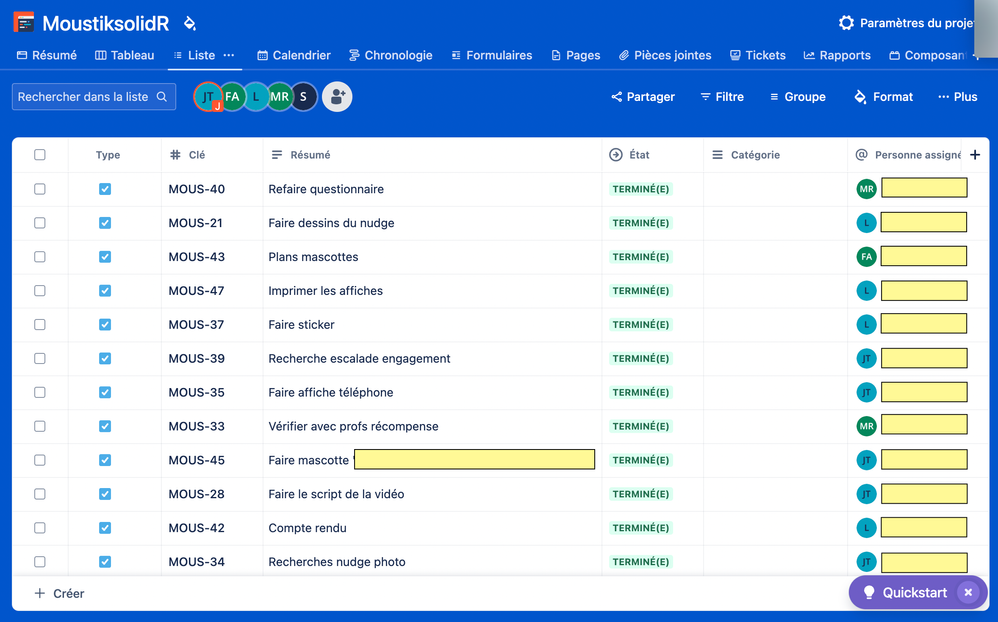Open the Pages tab
The height and width of the screenshot is (622, 998).
[575, 55]
